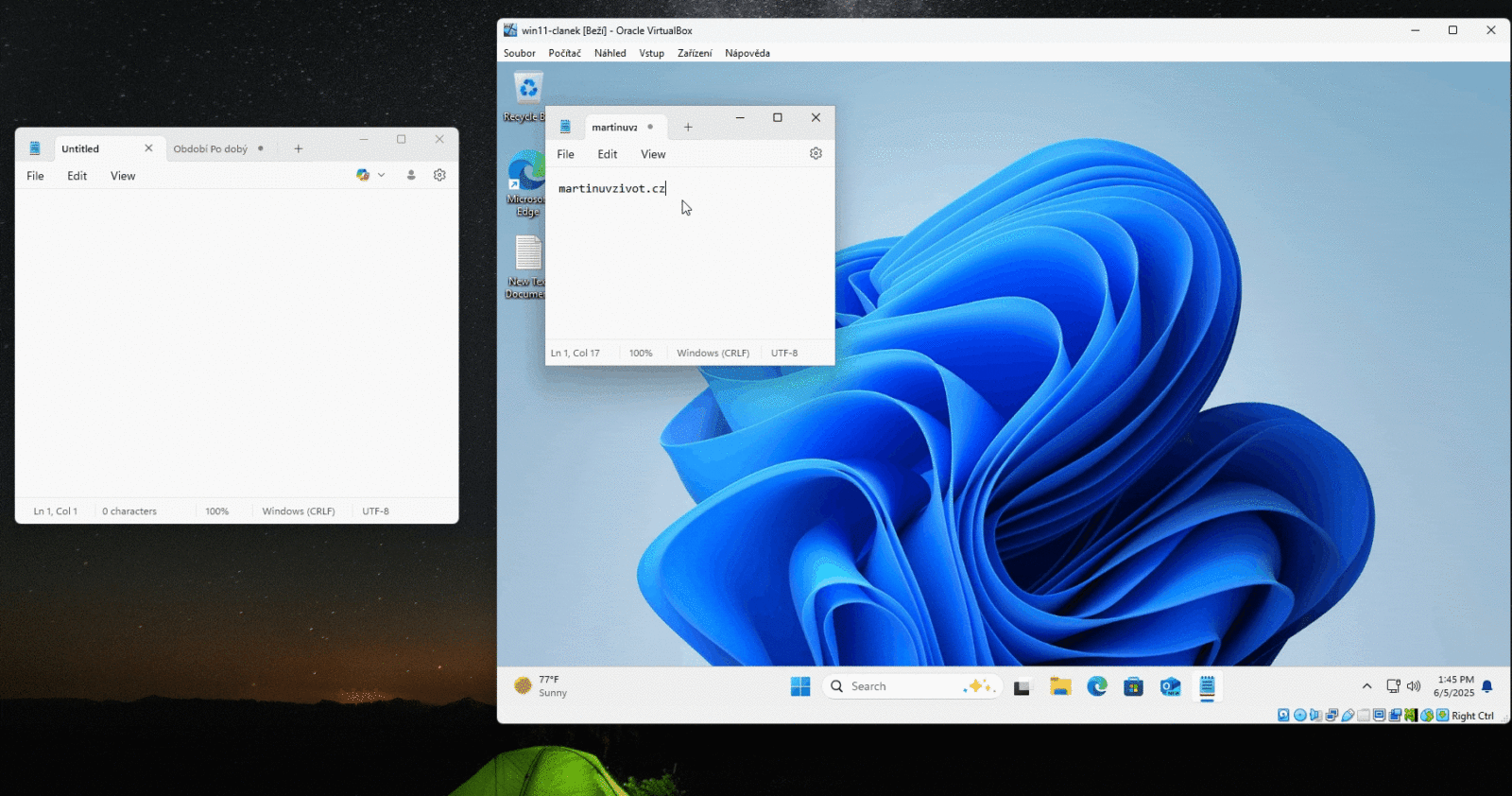Image resolution: width=1512 pixels, height=796 pixels.
Task: Click Ln 1, Col 17 in guest status bar
Action: [x=576, y=353]
